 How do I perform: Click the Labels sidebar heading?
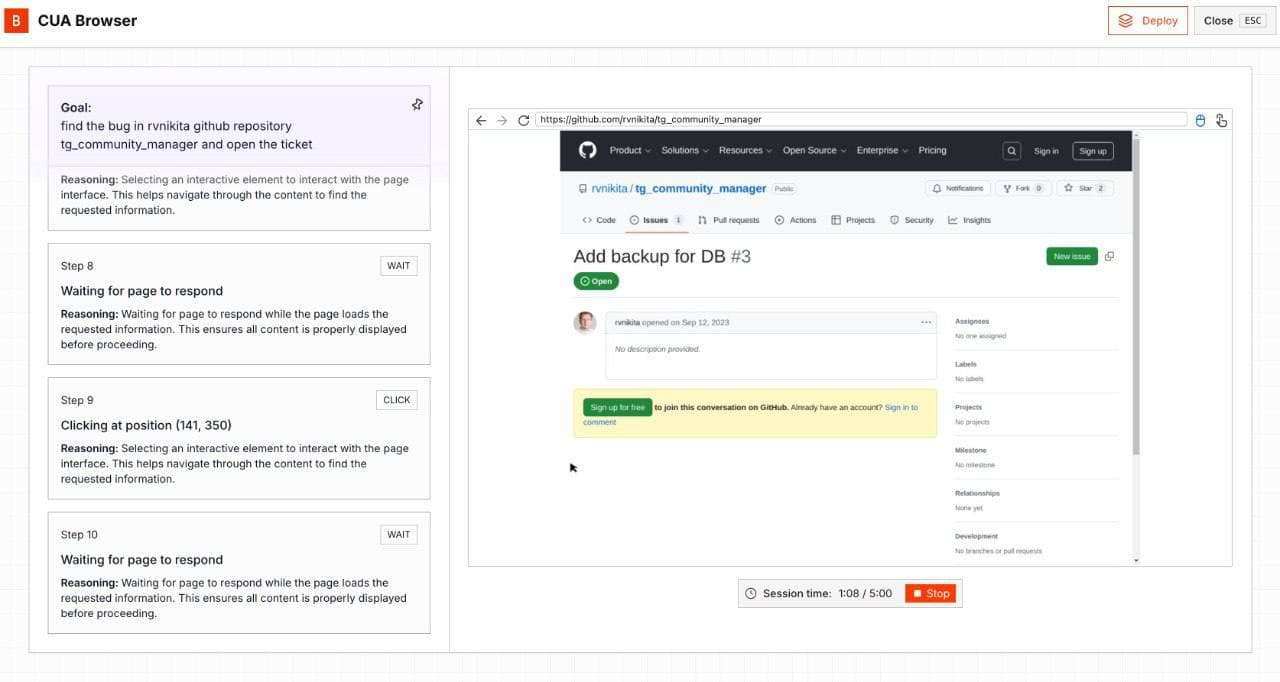(x=966, y=364)
